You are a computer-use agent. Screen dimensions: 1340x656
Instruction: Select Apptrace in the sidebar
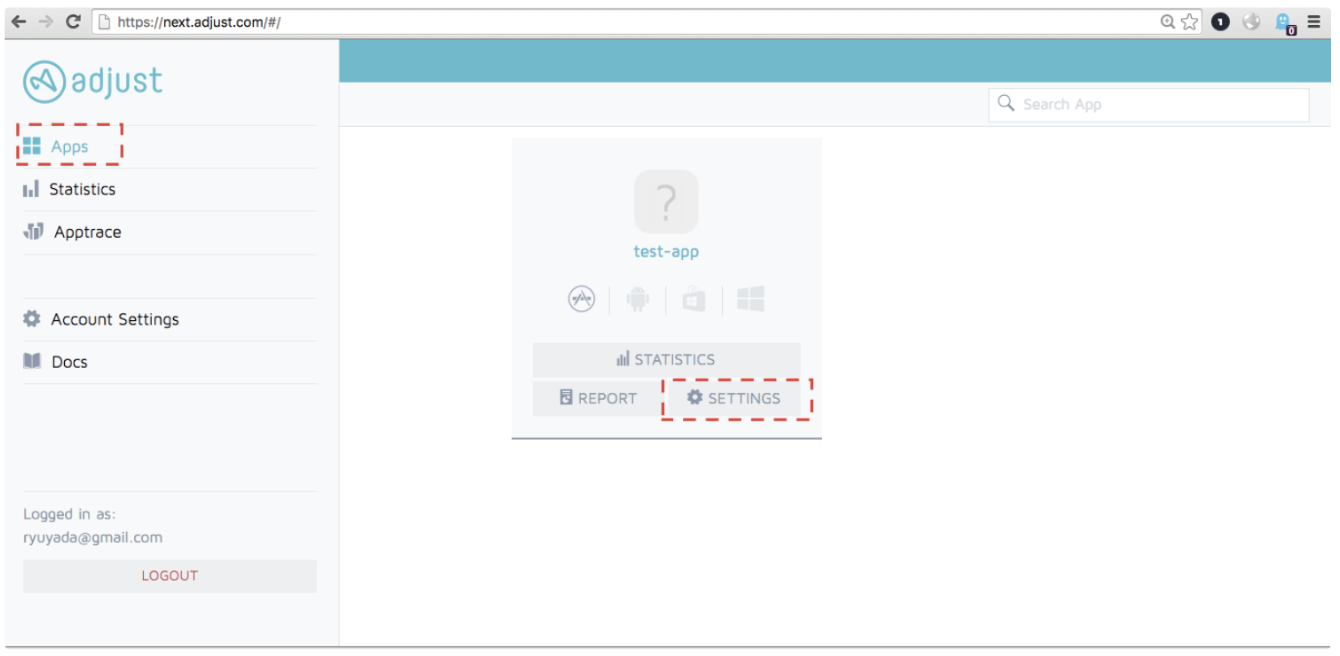(x=87, y=232)
